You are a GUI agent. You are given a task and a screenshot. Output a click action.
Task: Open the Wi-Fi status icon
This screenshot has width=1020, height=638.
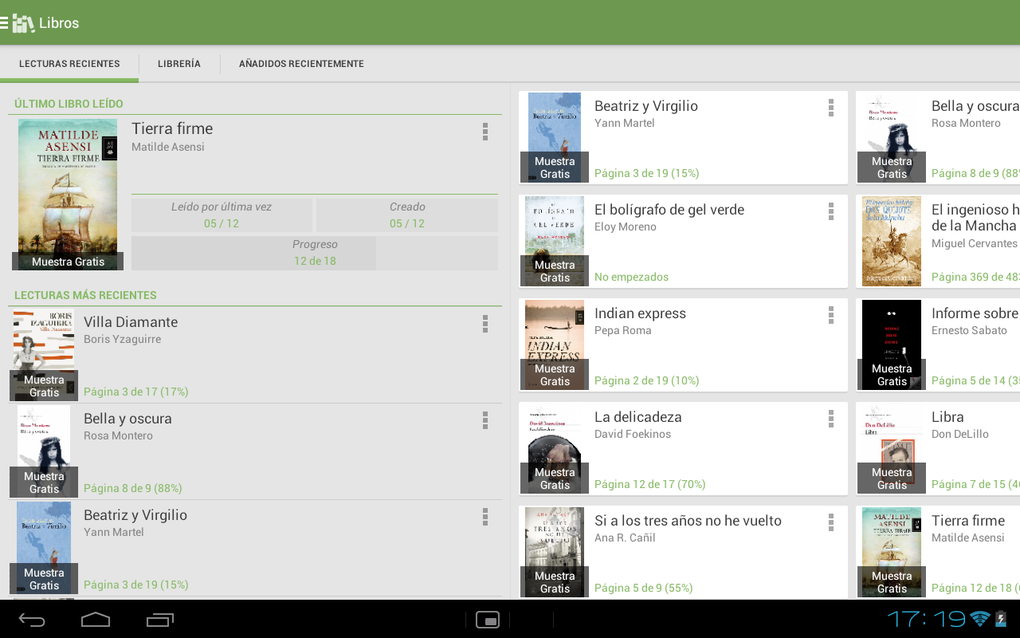(x=980, y=618)
